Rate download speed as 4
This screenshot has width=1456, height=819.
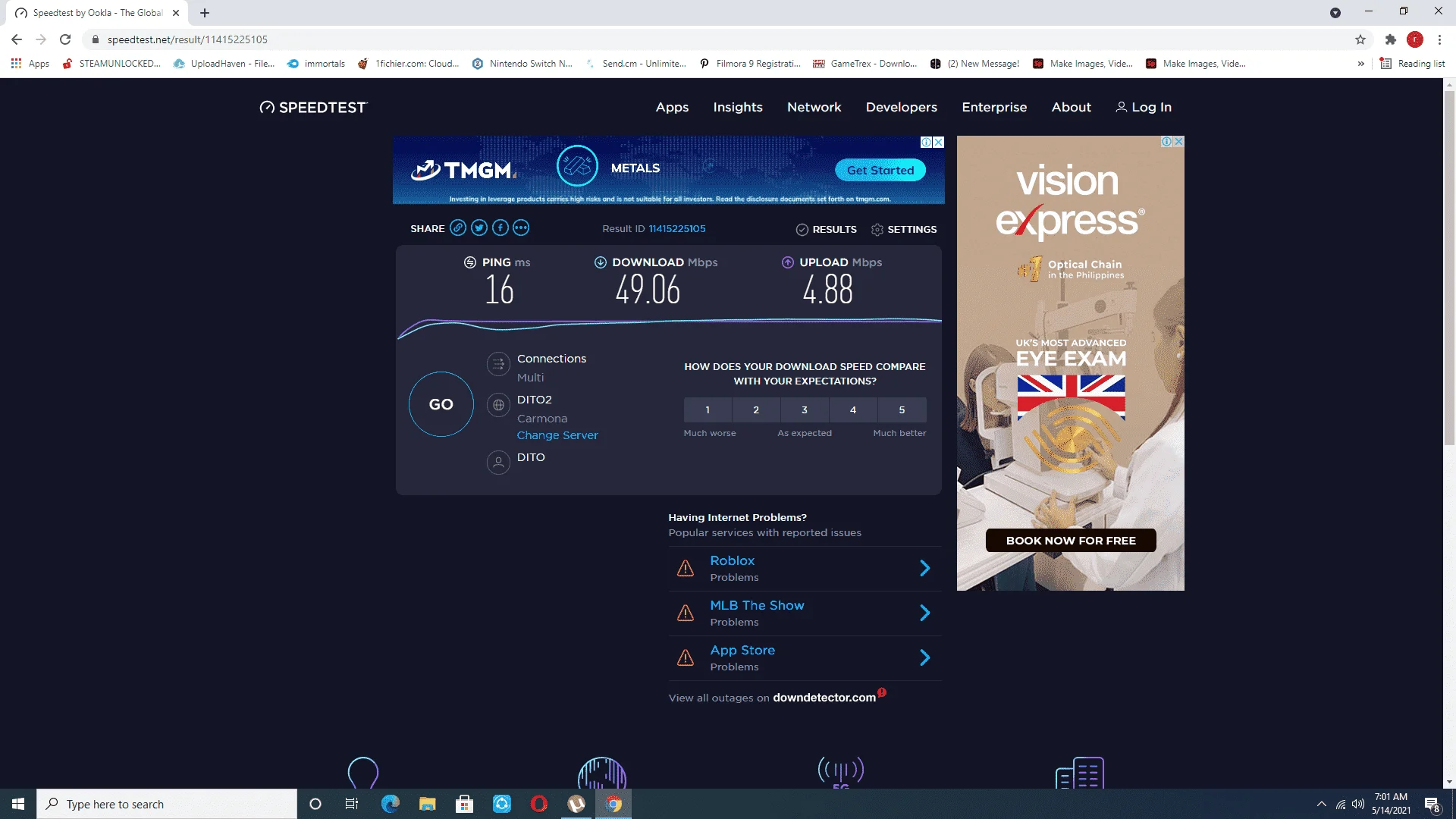coord(853,409)
